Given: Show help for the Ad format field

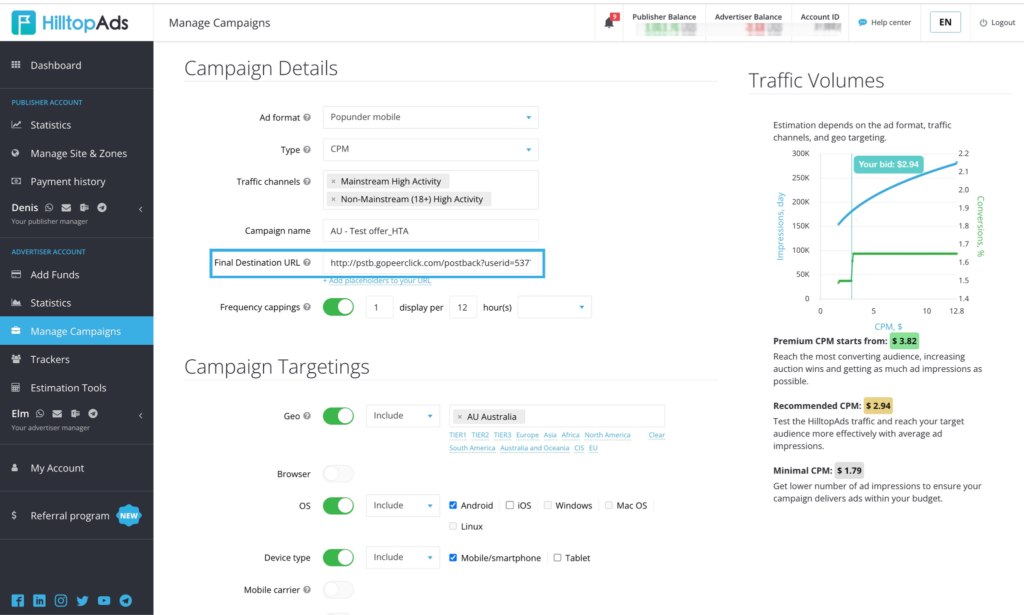Looking at the screenshot, I should coord(307,118).
